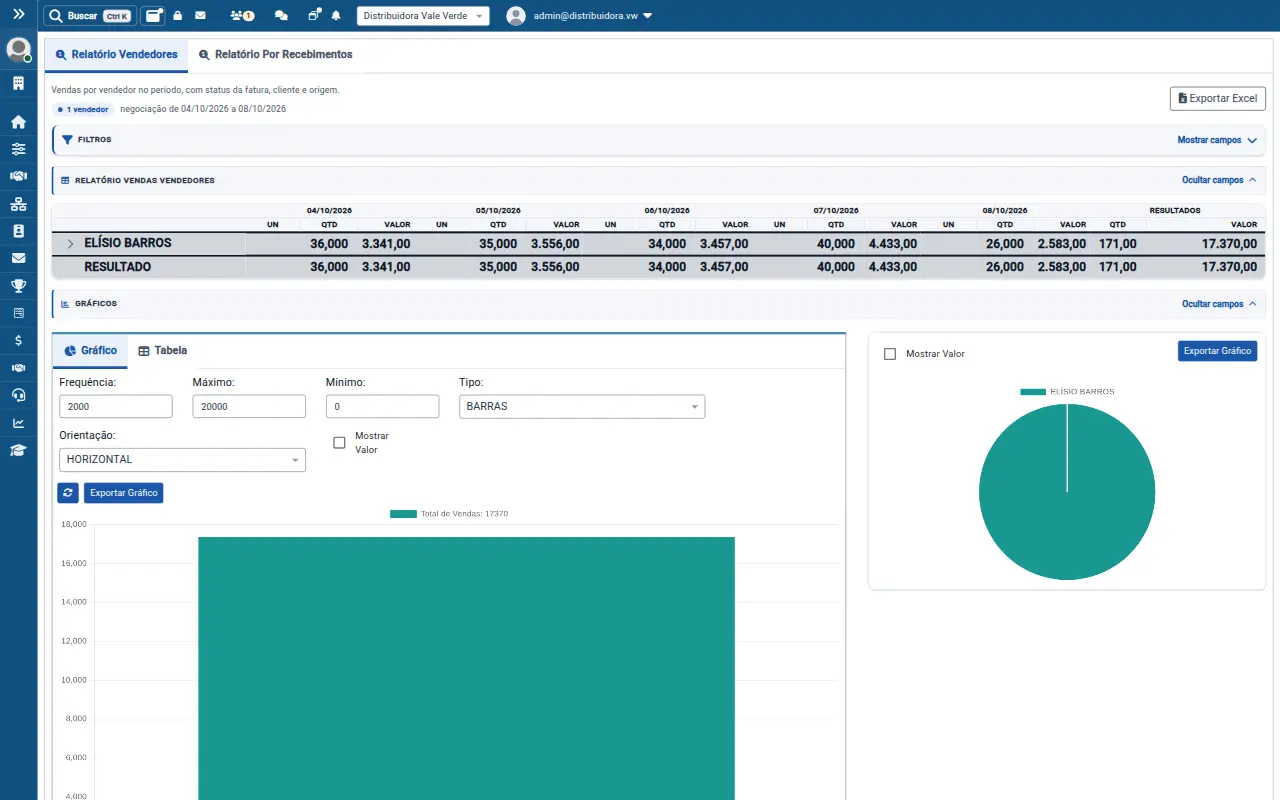Go to Home icon in sidebar

click(18, 122)
